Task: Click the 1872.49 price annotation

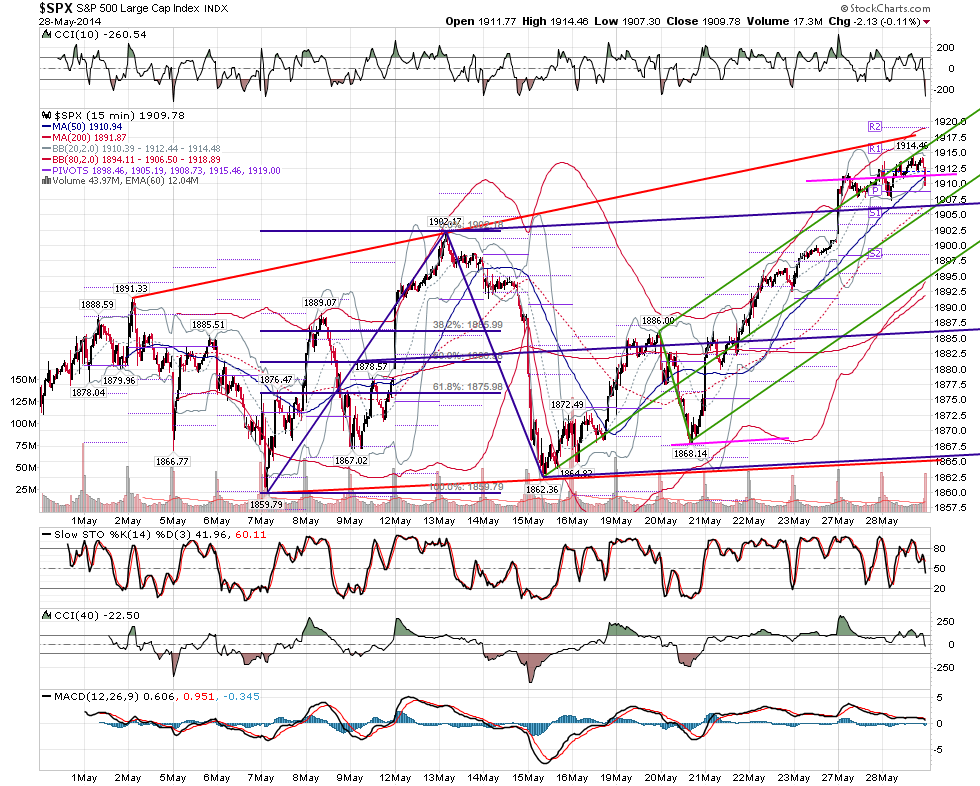Action: pos(567,405)
